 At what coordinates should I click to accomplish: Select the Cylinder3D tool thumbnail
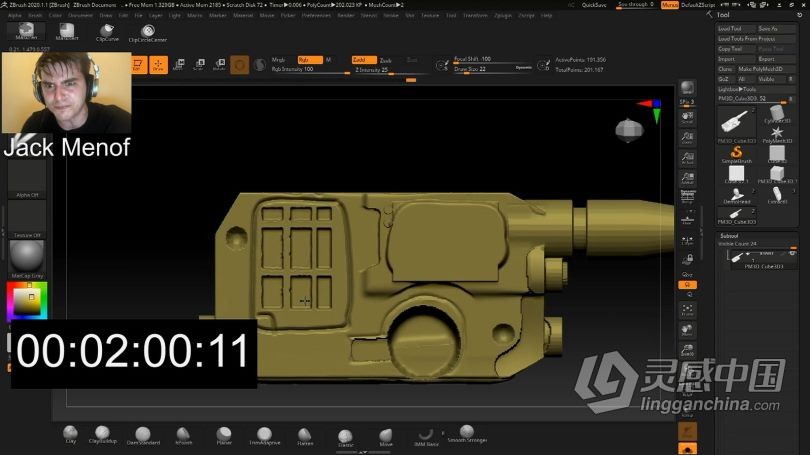tap(776, 115)
